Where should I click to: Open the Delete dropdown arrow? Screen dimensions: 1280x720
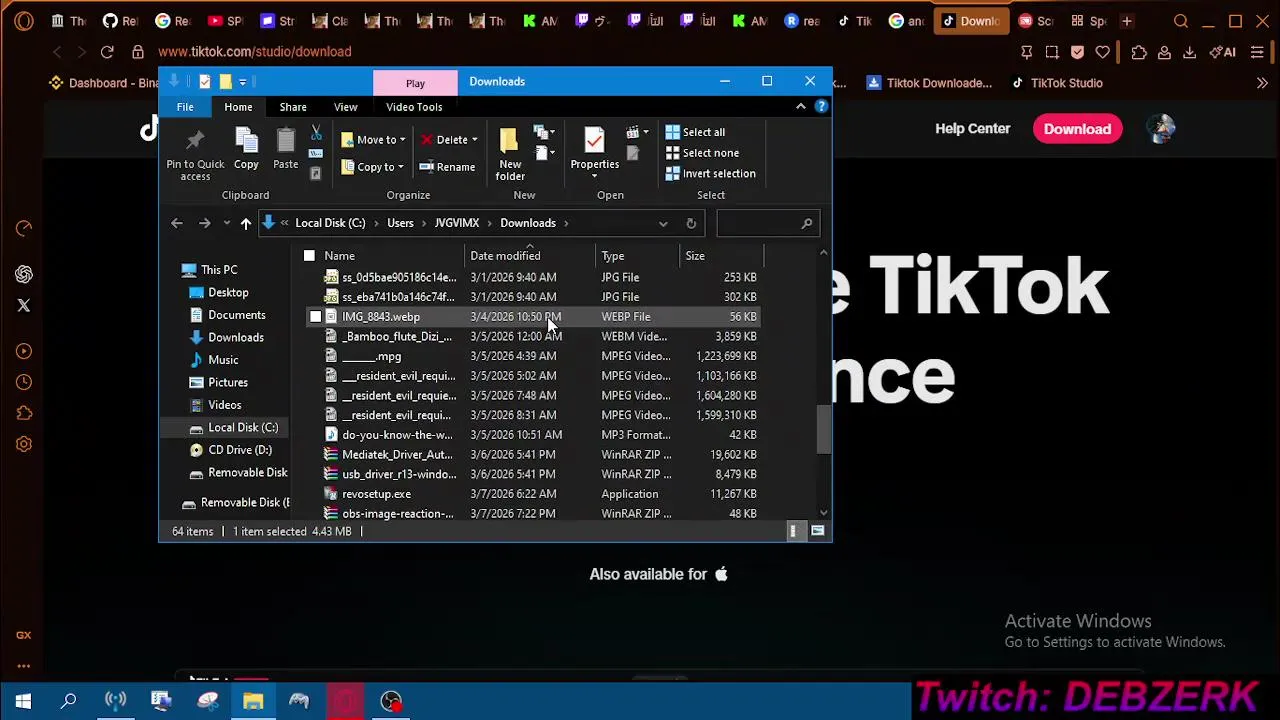point(474,140)
